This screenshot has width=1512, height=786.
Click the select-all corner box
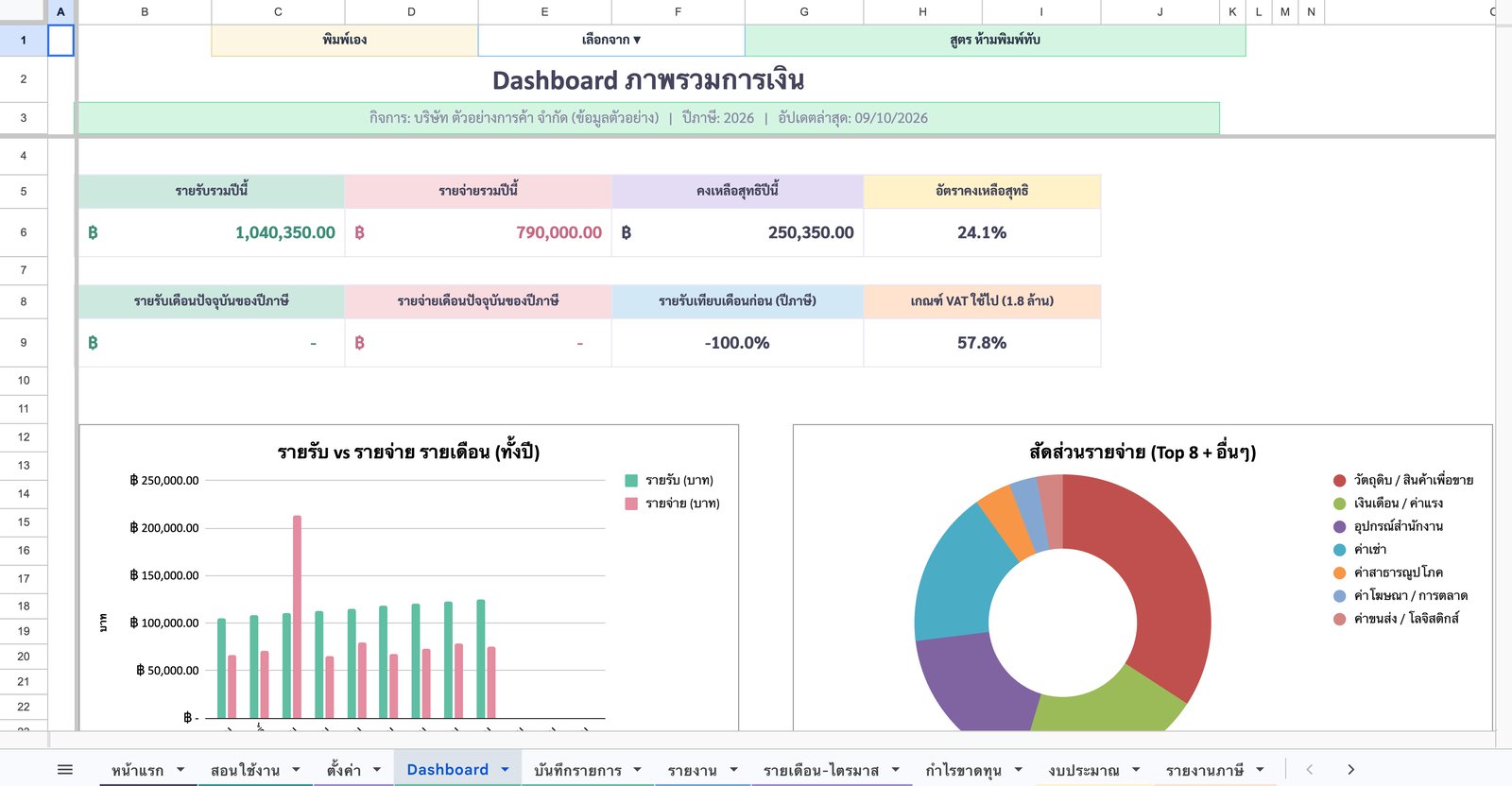pyautogui.click(x=24, y=11)
